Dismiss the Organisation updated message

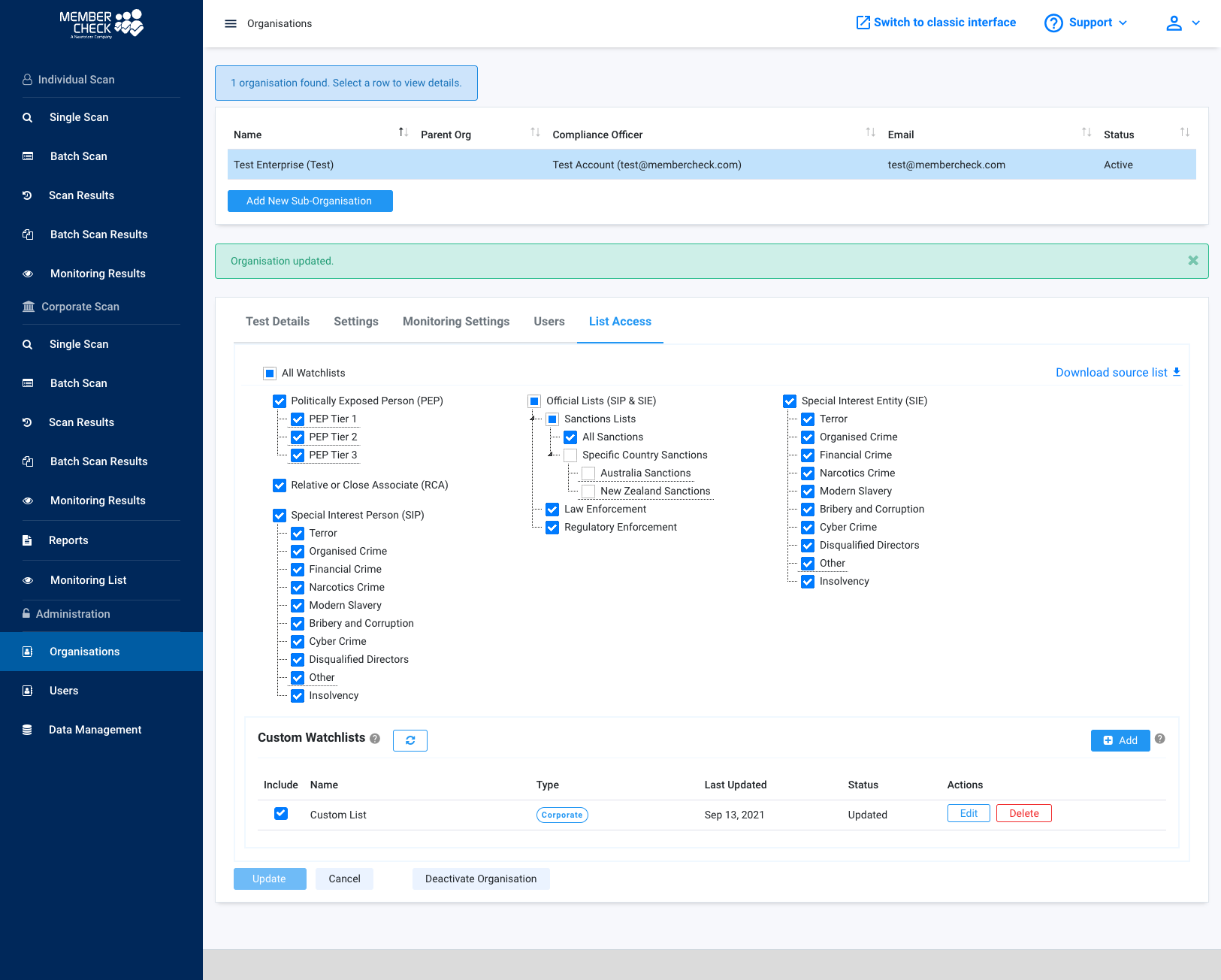(1192, 261)
